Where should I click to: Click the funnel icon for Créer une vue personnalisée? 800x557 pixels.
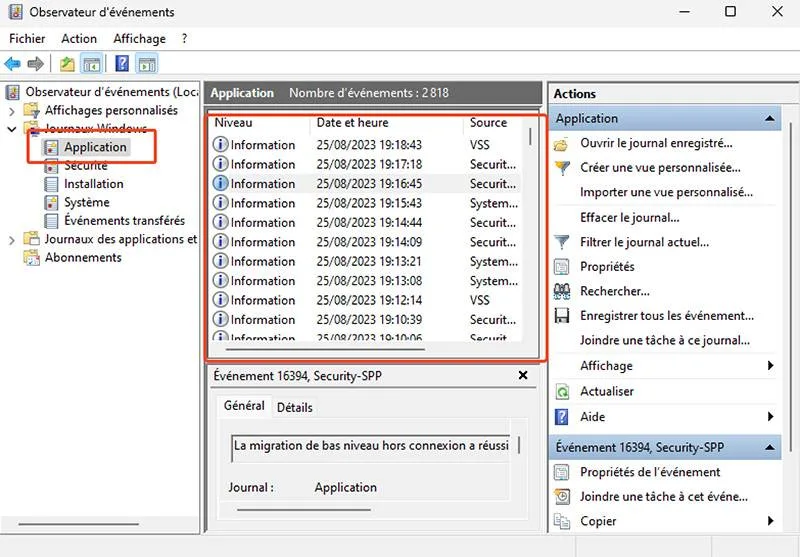[x=562, y=168]
